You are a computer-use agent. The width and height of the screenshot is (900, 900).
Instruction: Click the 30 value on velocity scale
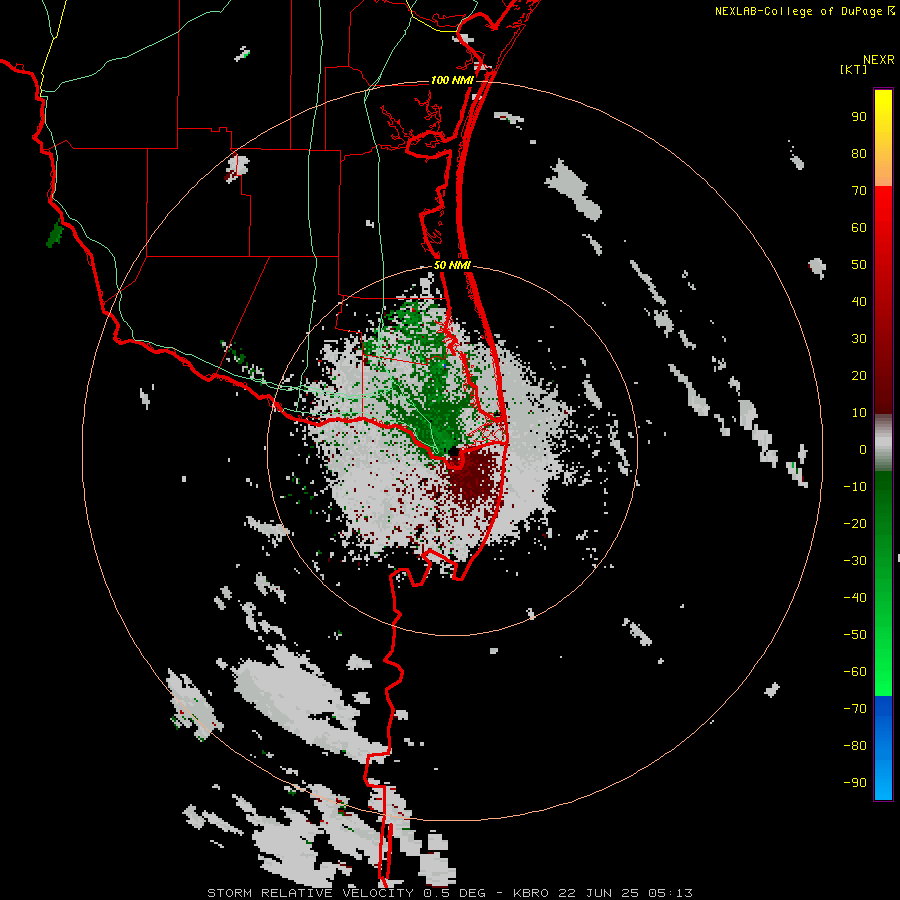(859, 339)
